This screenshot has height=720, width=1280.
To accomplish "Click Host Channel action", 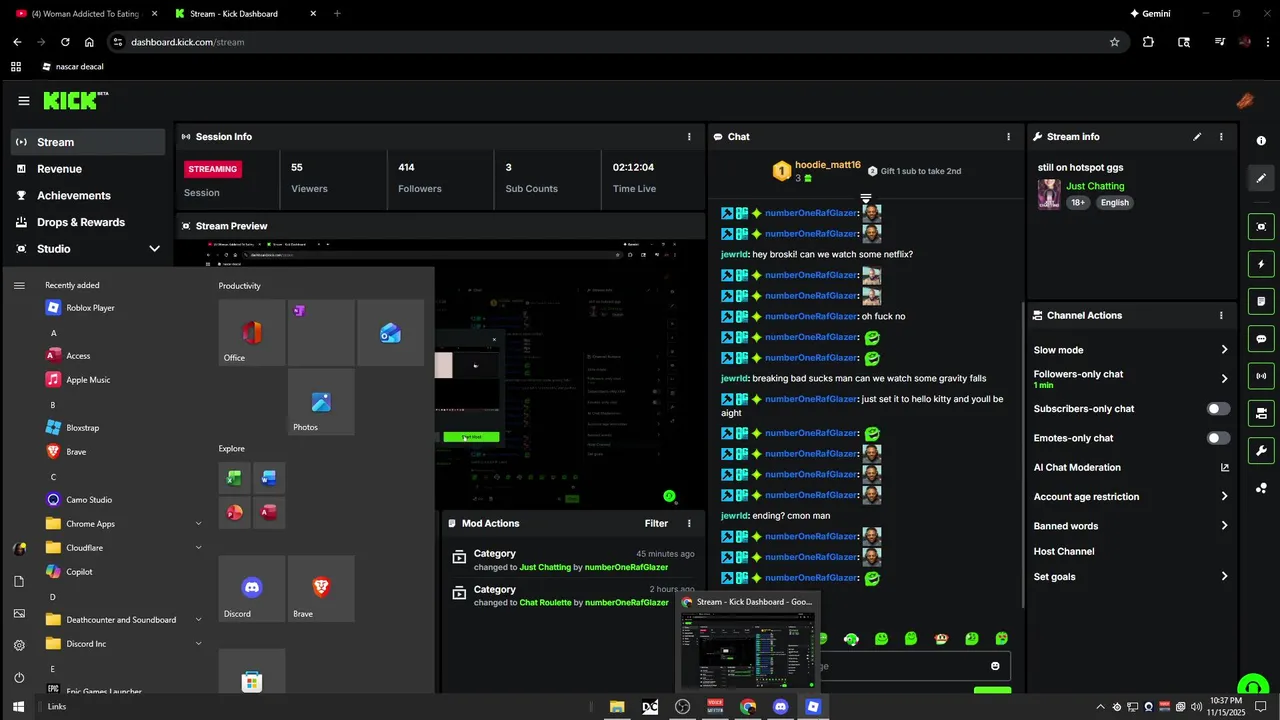I will pyautogui.click(x=1064, y=552).
